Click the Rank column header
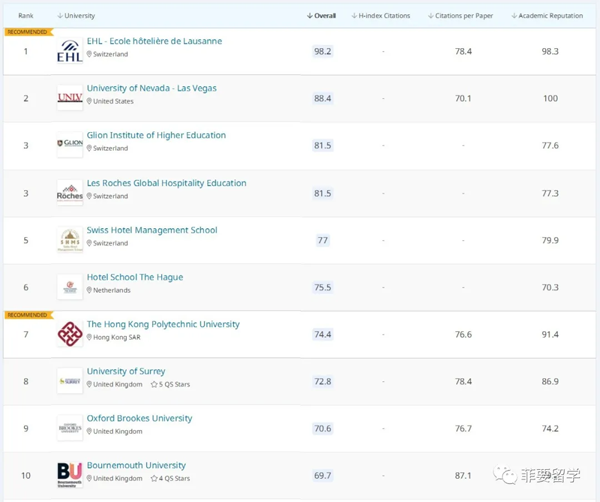This screenshot has height=502, width=600. pos(26,16)
